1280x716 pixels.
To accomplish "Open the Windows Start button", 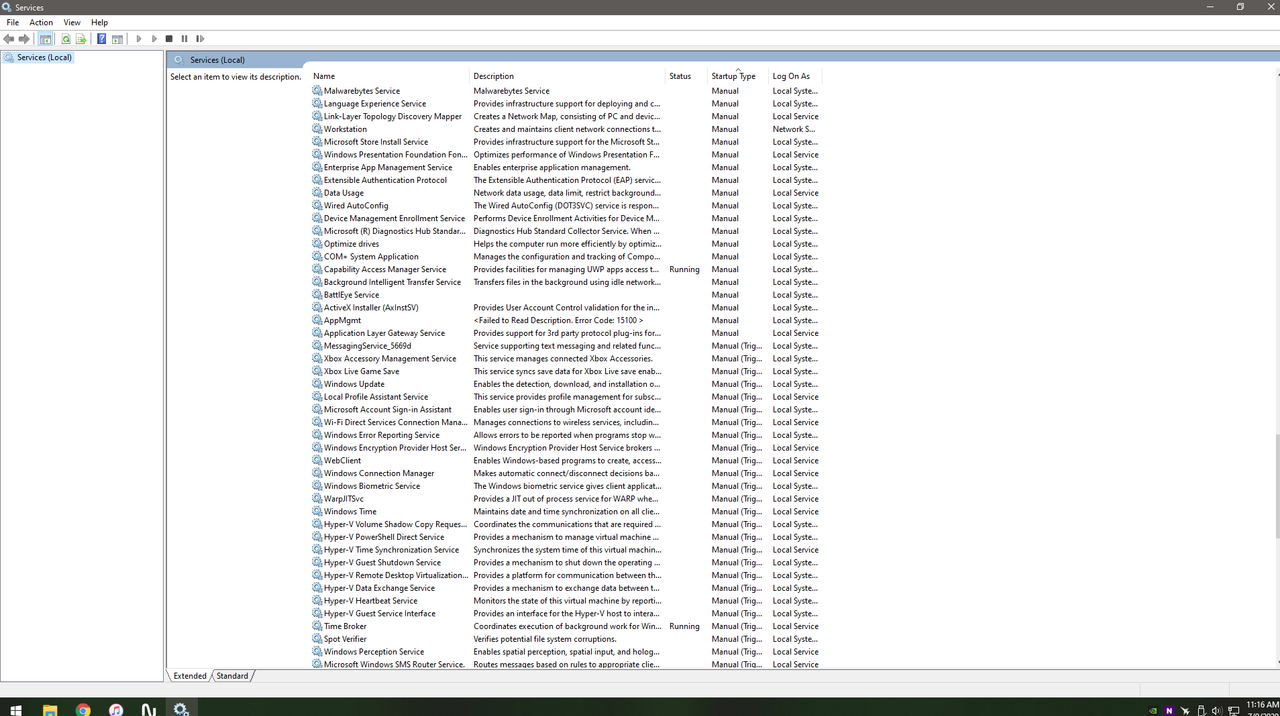I will (x=16, y=709).
